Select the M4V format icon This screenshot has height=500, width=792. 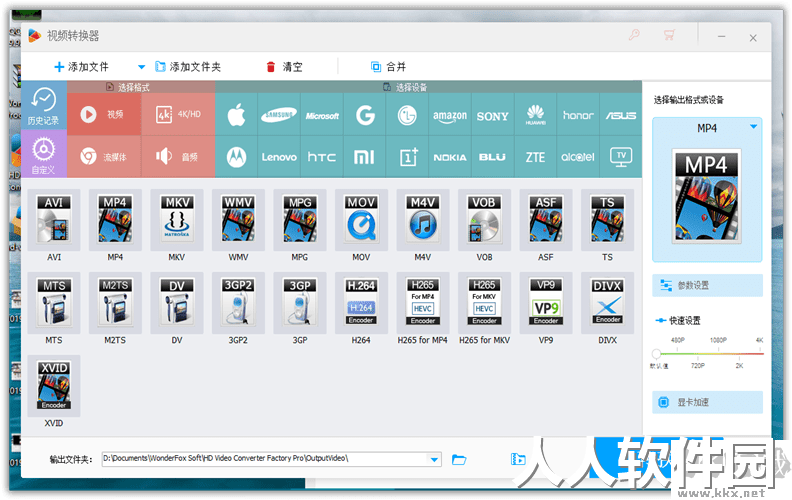click(423, 220)
